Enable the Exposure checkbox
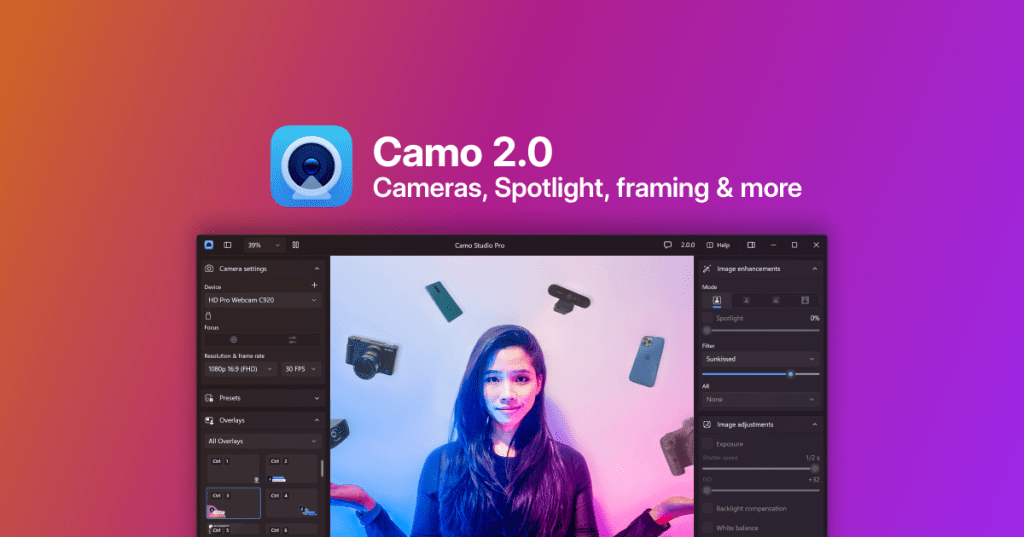This screenshot has width=1024, height=537. [707, 444]
